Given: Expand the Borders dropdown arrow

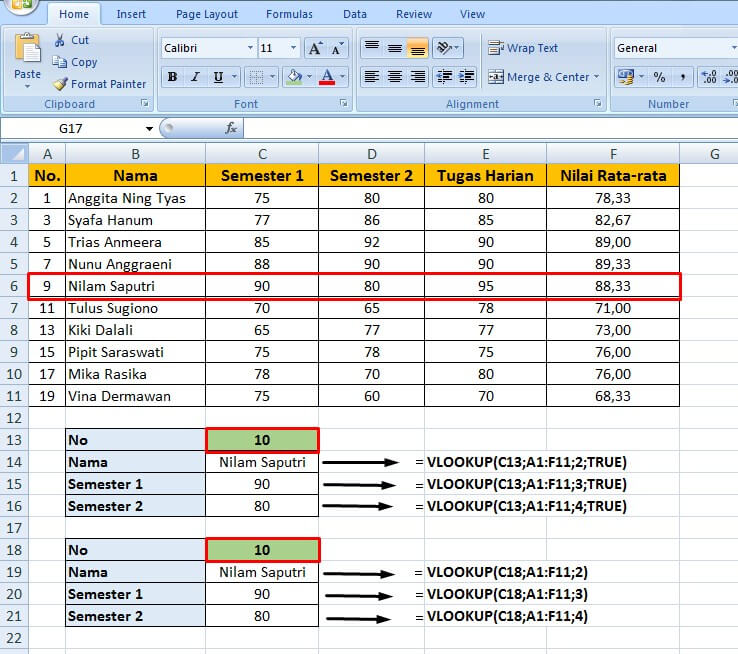Looking at the screenshot, I should click(272, 77).
